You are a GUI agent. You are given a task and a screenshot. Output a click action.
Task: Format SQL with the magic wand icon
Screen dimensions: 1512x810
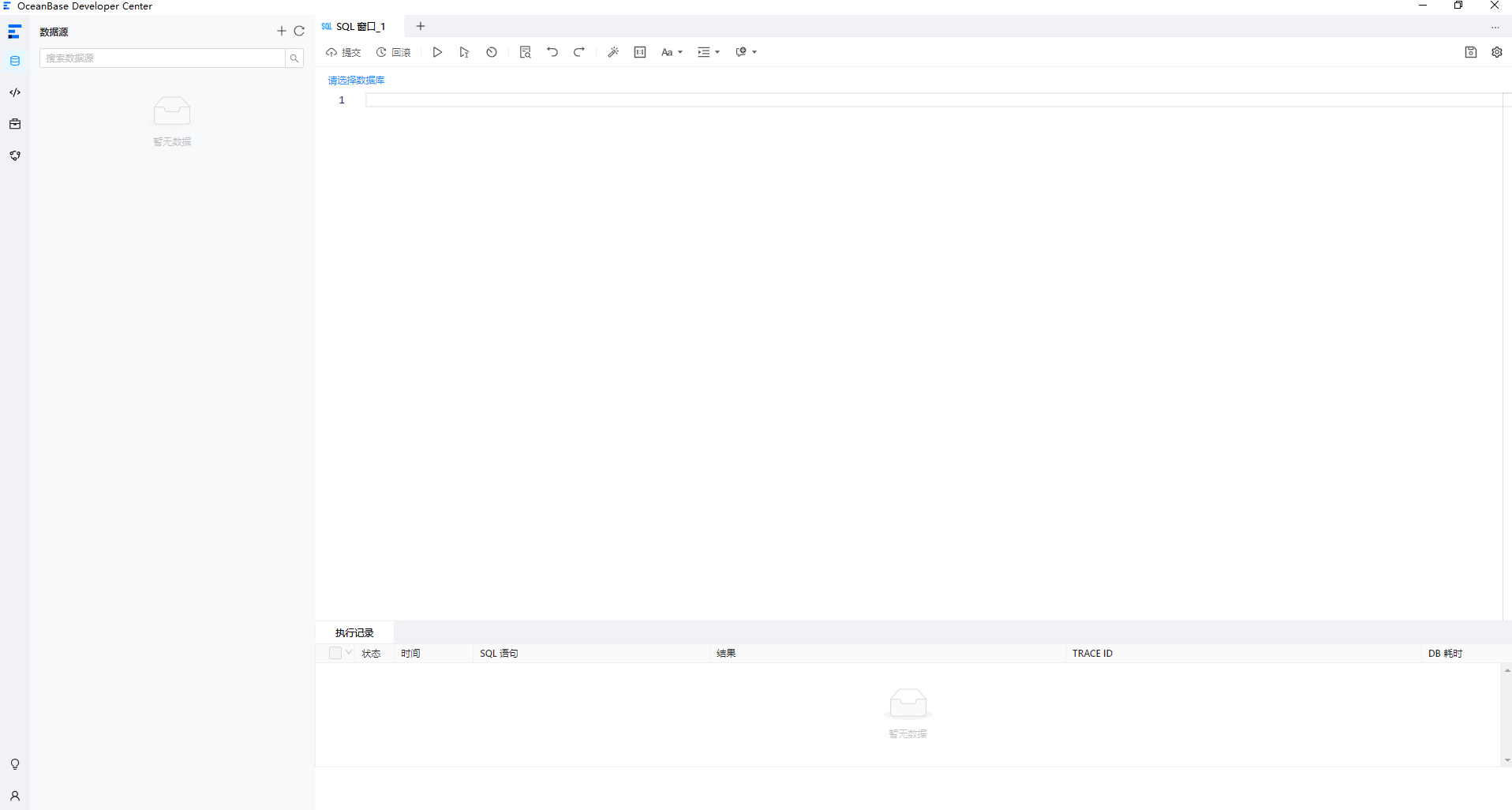click(613, 52)
